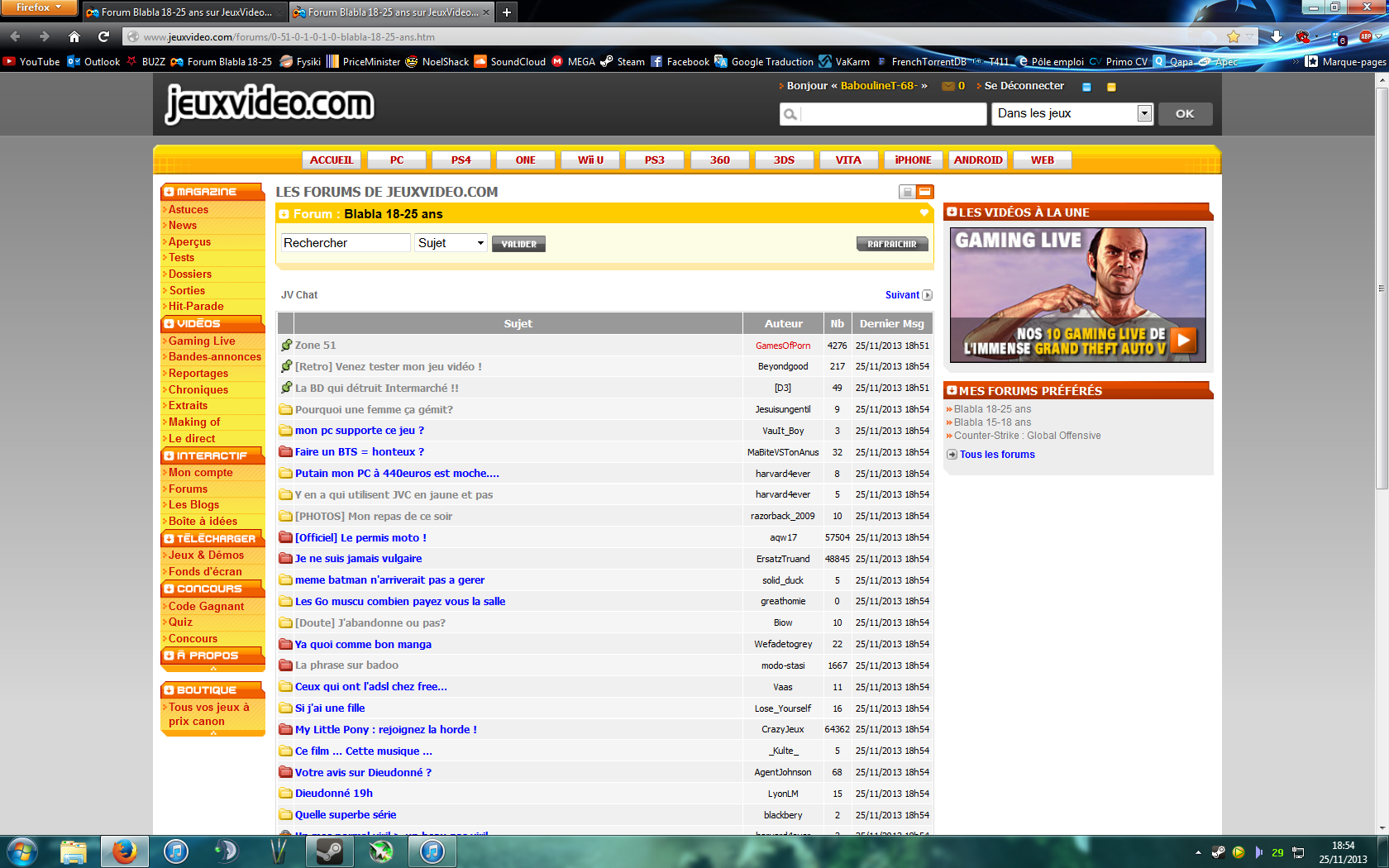Collapse the Les vidéos à la une panel

(x=952, y=212)
